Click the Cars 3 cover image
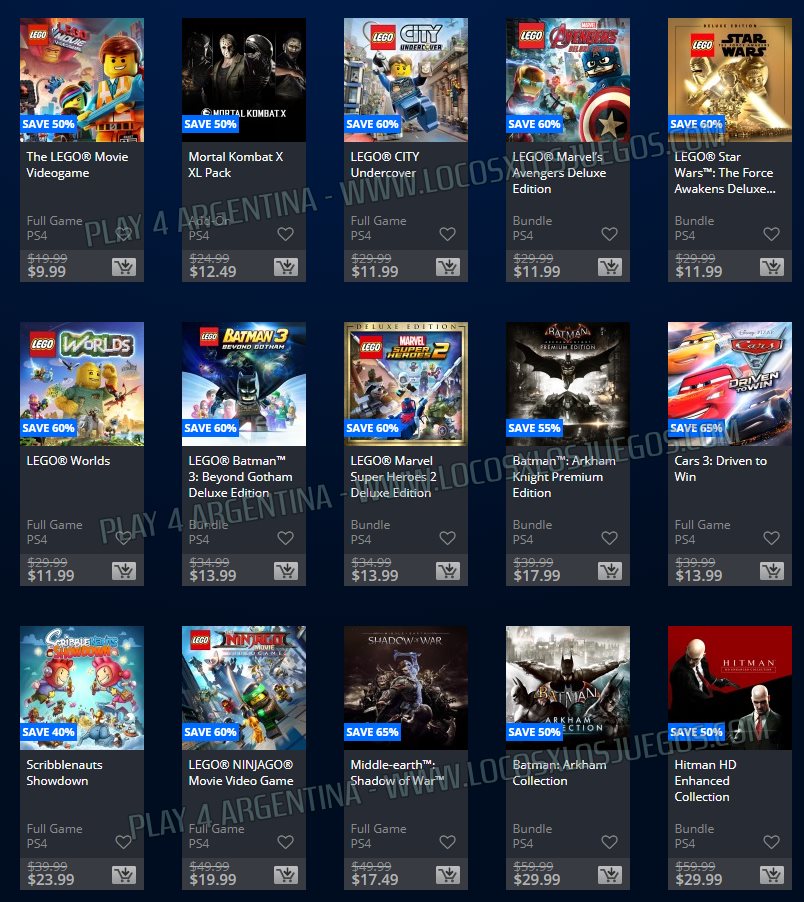Viewport: 804px width, 902px height. point(730,384)
